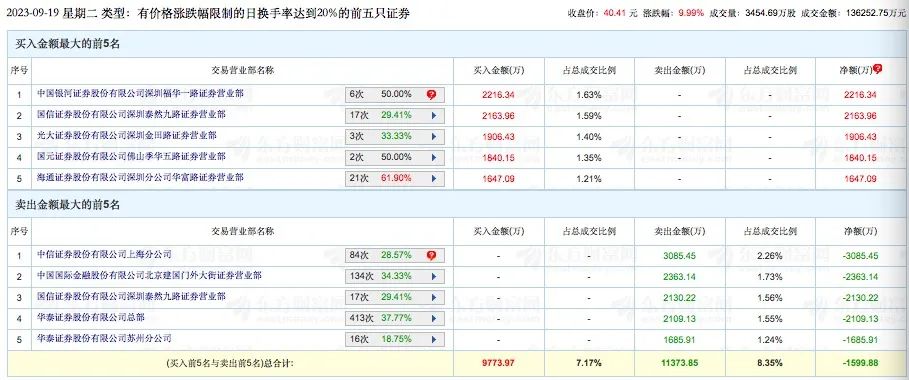Viewport: 909px width, 380px height.
Task: Click arrow icon in 华泰证券总部 413次 row
Action: pyautogui.click(x=433, y=318)
